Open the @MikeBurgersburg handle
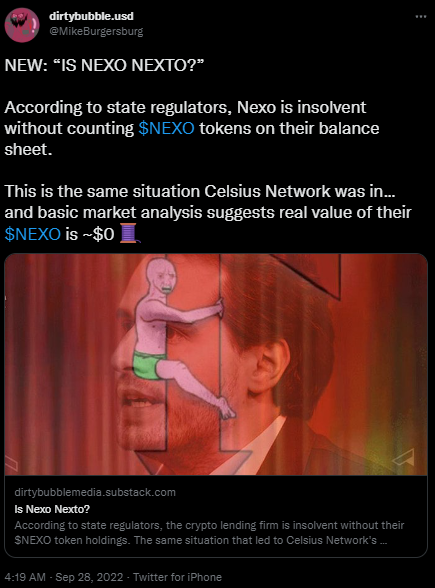The height and width of the screenshot is (588, 435). 96,32
